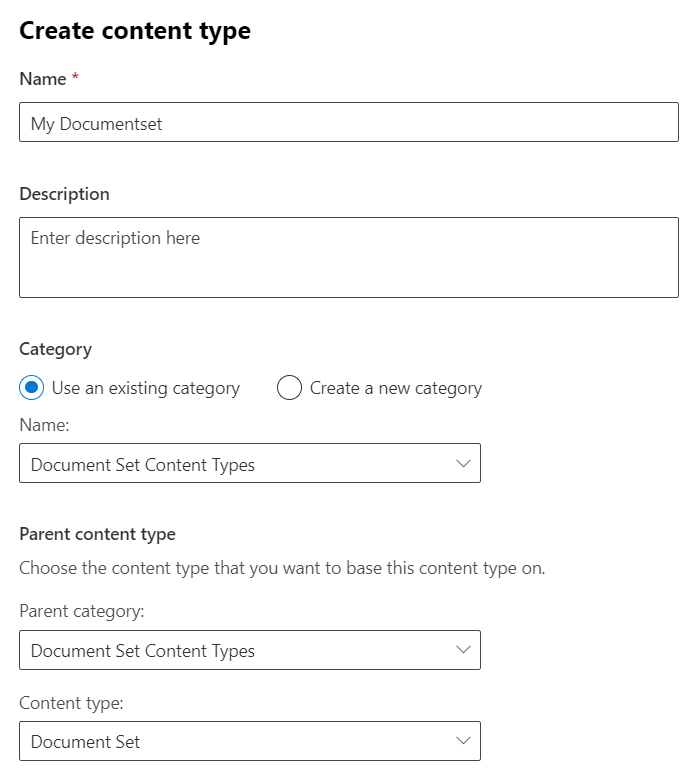Click the 'Create content type' panel title

click(135, 31)
